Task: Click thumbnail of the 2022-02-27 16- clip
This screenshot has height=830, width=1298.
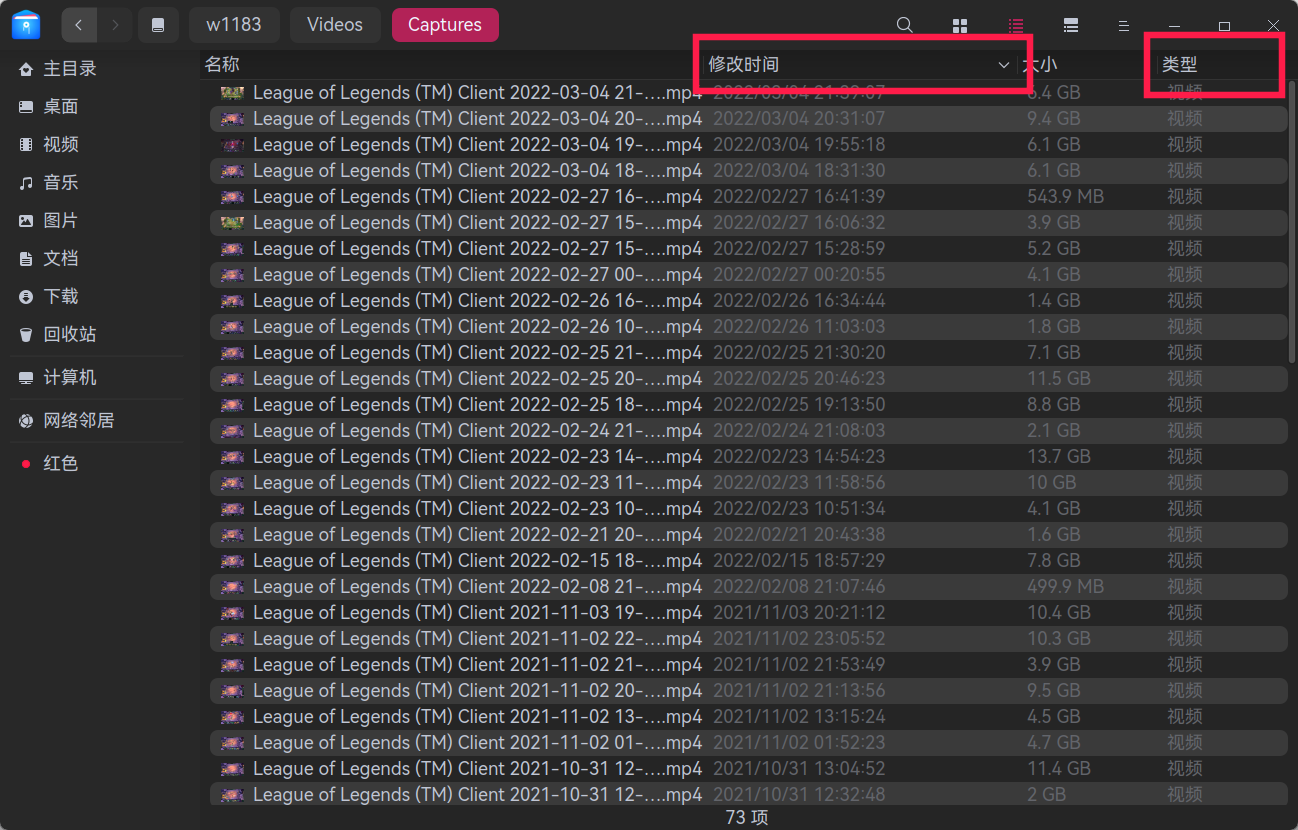Action: coord(232,197)
